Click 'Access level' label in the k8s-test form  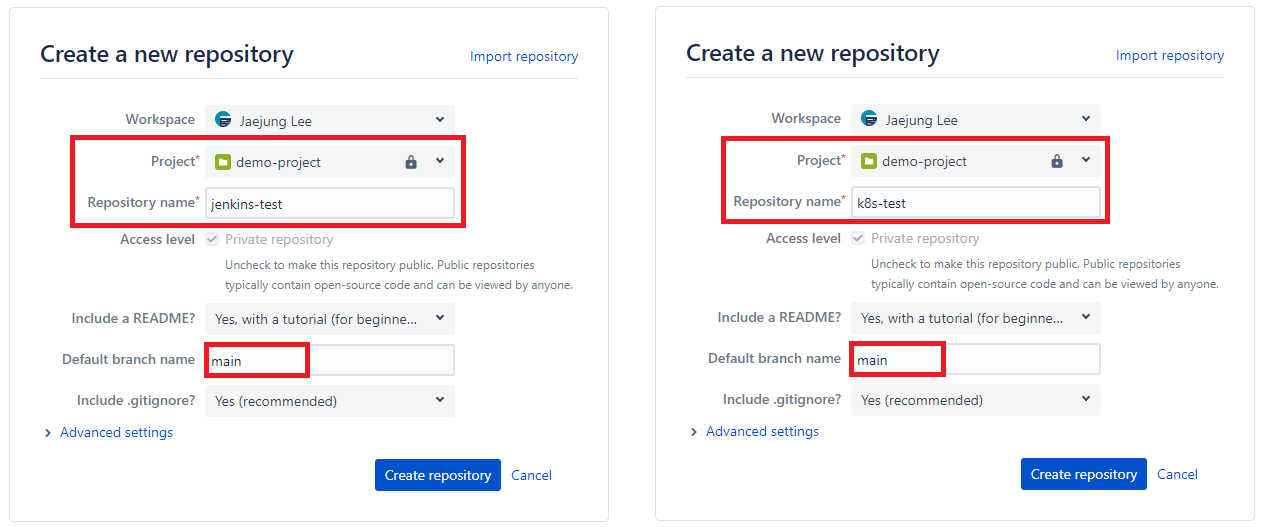tap(803, 239)
